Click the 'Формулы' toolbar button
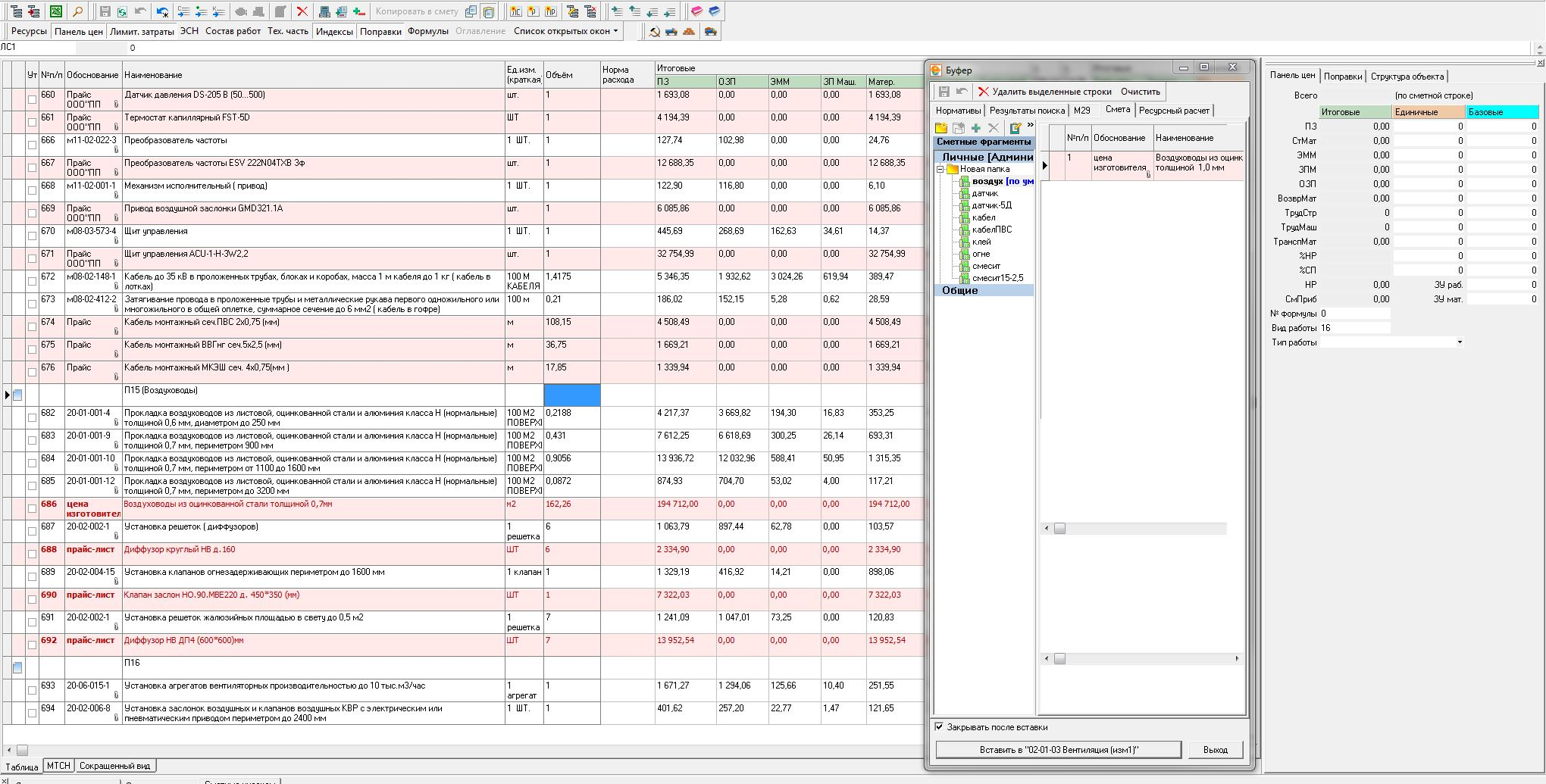 (428, 31)
